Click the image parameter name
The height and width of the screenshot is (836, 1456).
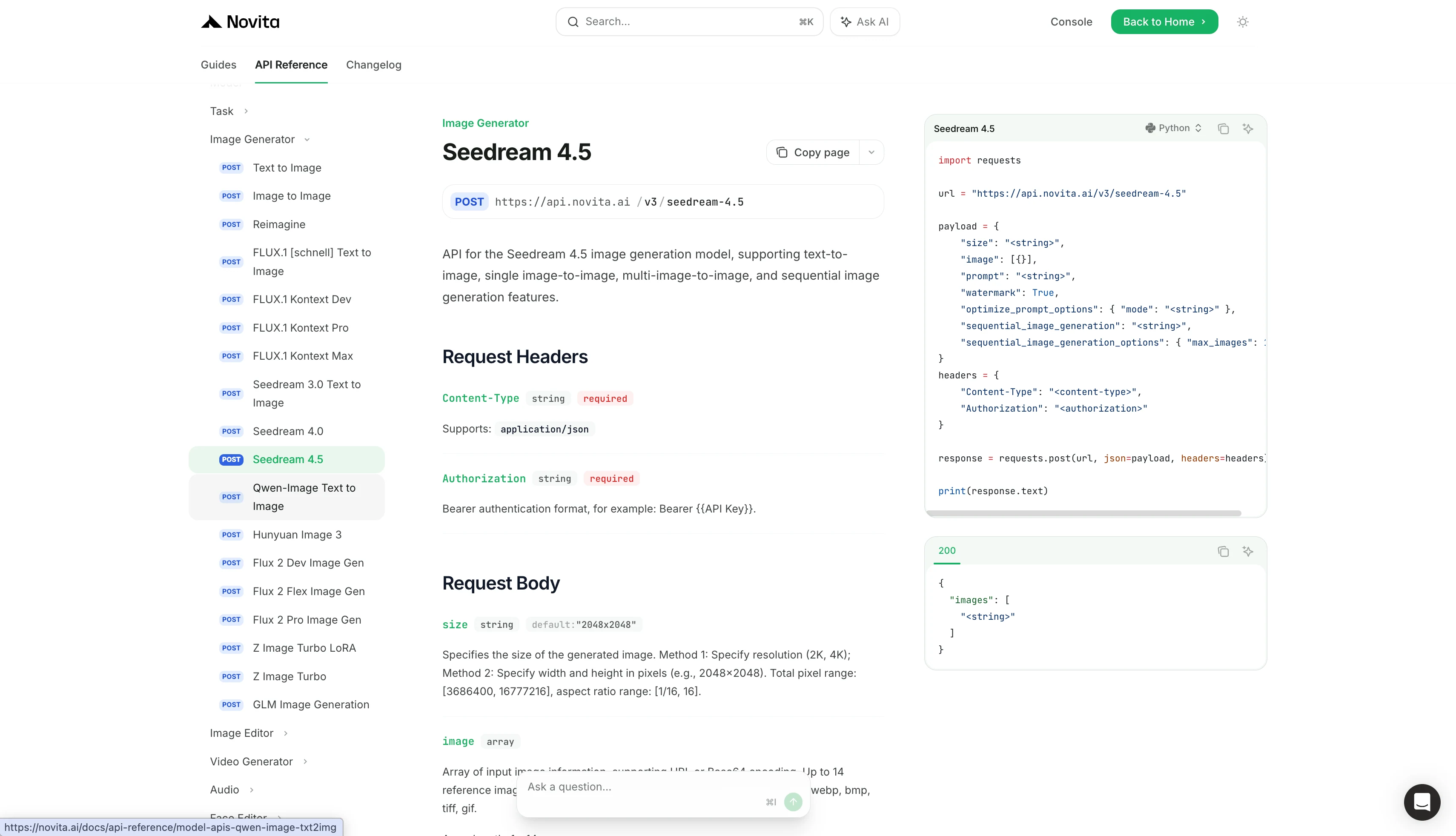coord(458,741)
